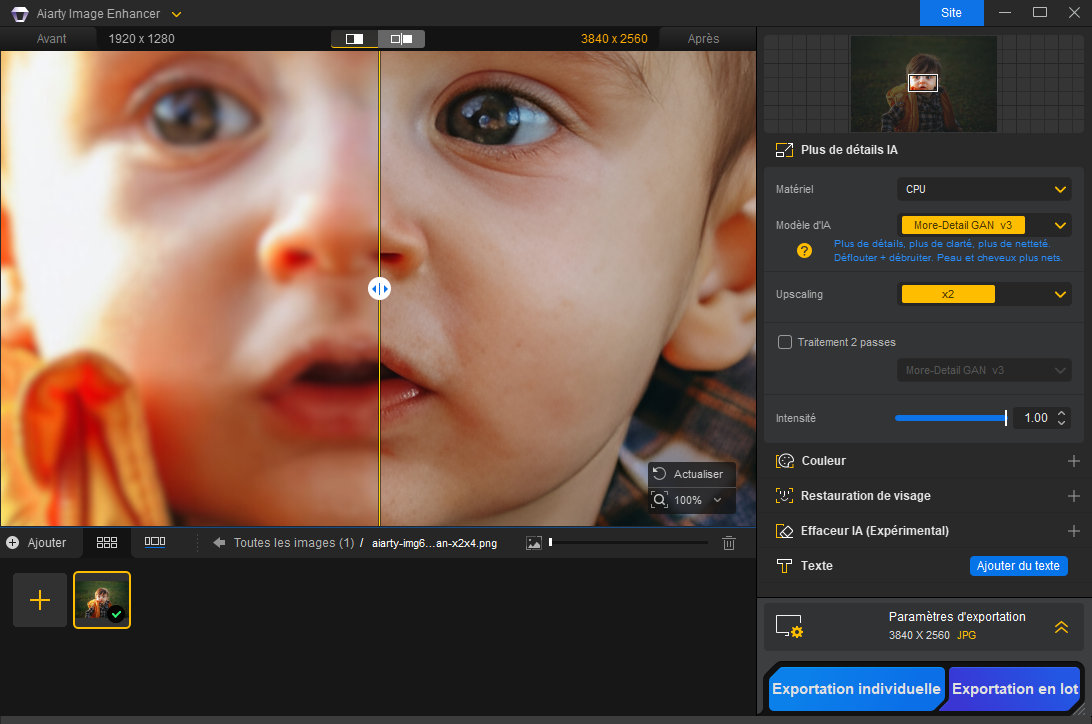
Task: Open the Upscaling x2 dropdown
Action: 984,295
